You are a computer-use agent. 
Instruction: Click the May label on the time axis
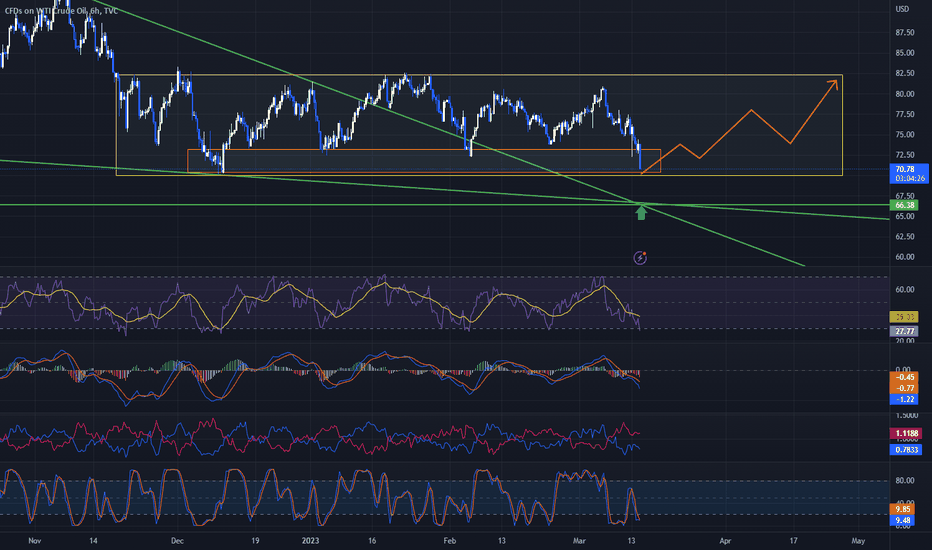coord(858,541)
